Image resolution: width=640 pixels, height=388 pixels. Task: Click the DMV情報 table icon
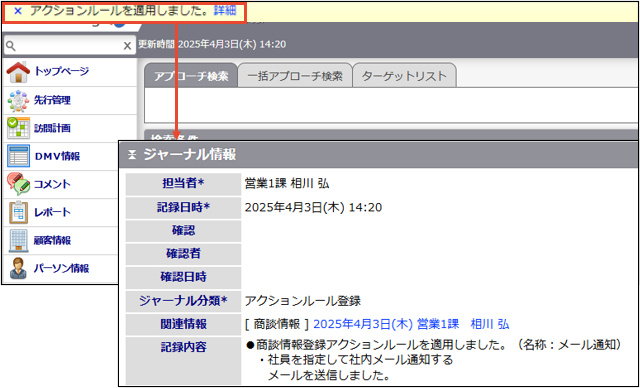tap(18, 156)
